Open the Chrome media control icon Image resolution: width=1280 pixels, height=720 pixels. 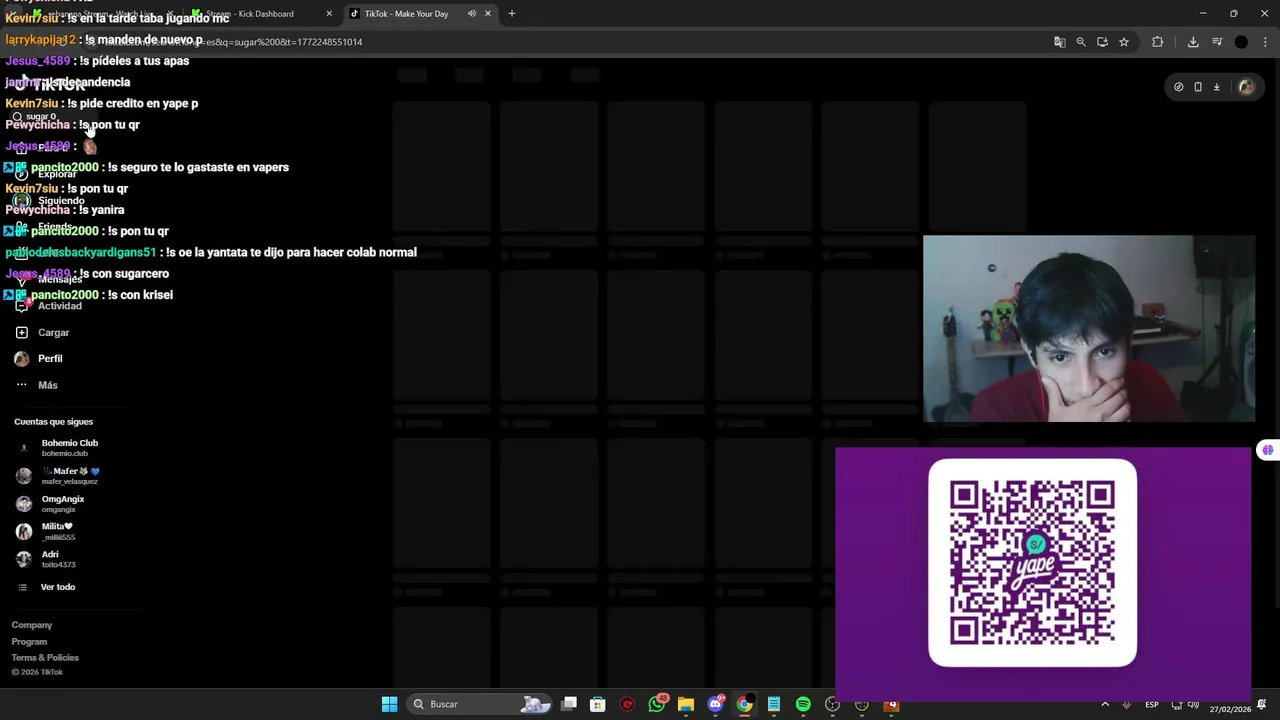(1217, 42)
